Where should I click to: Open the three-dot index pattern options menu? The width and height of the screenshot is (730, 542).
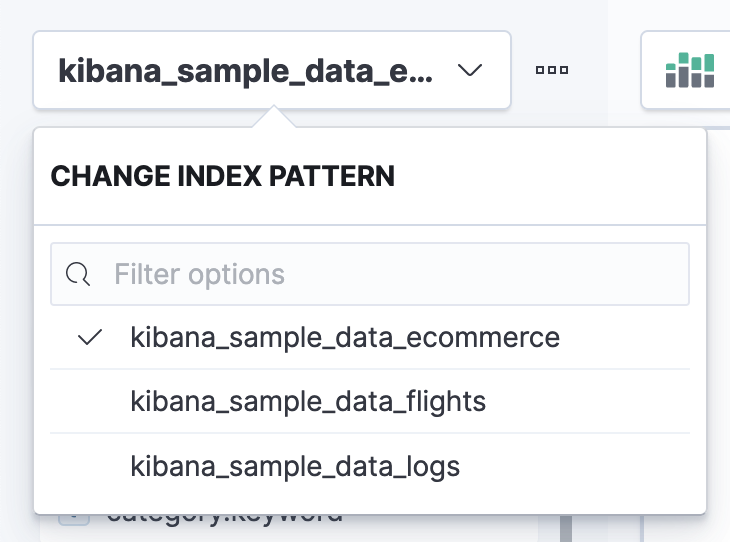click(x=552, y=70)
